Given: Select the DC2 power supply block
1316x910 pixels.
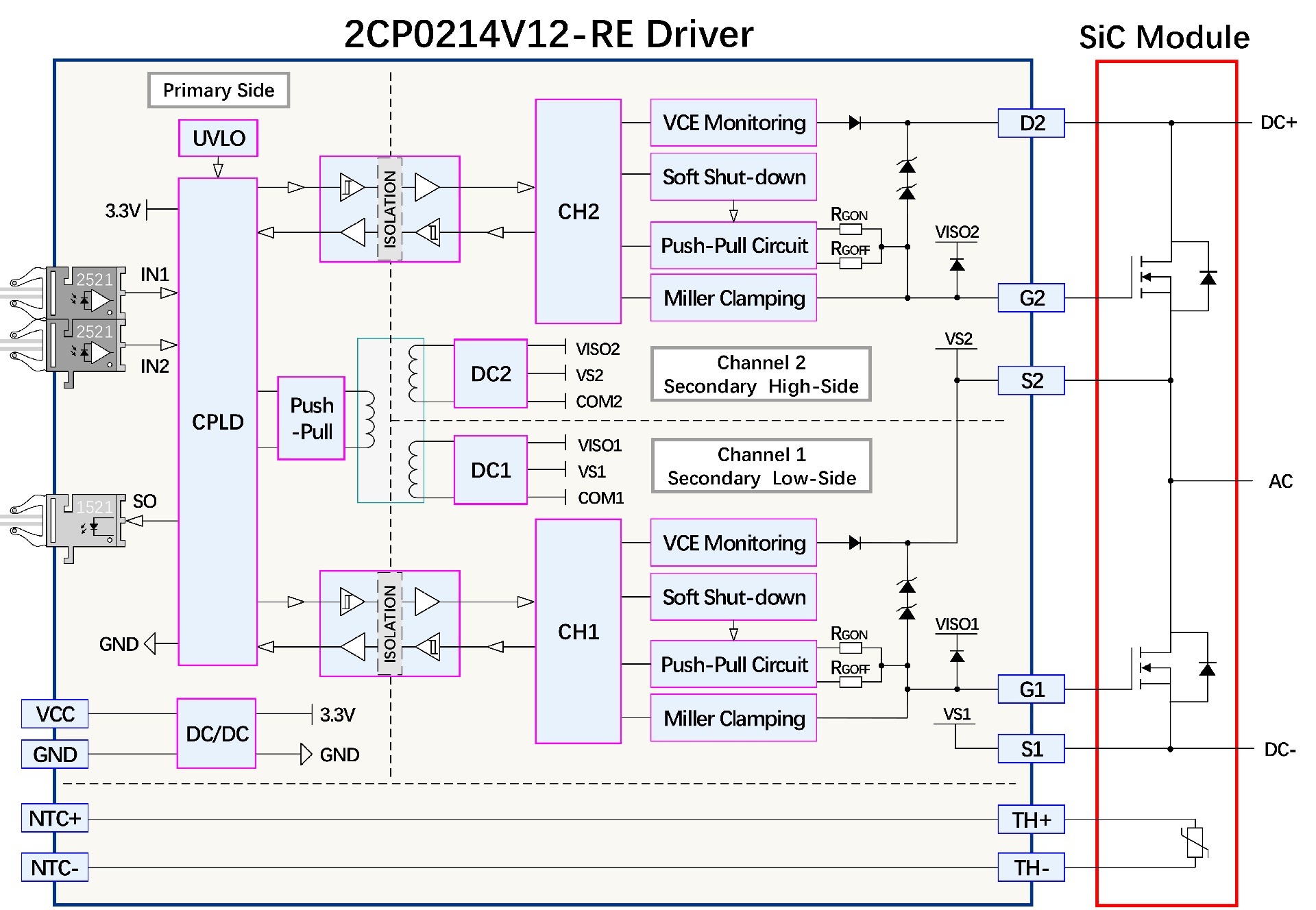Looking at the screenshot, I should 491,374.
